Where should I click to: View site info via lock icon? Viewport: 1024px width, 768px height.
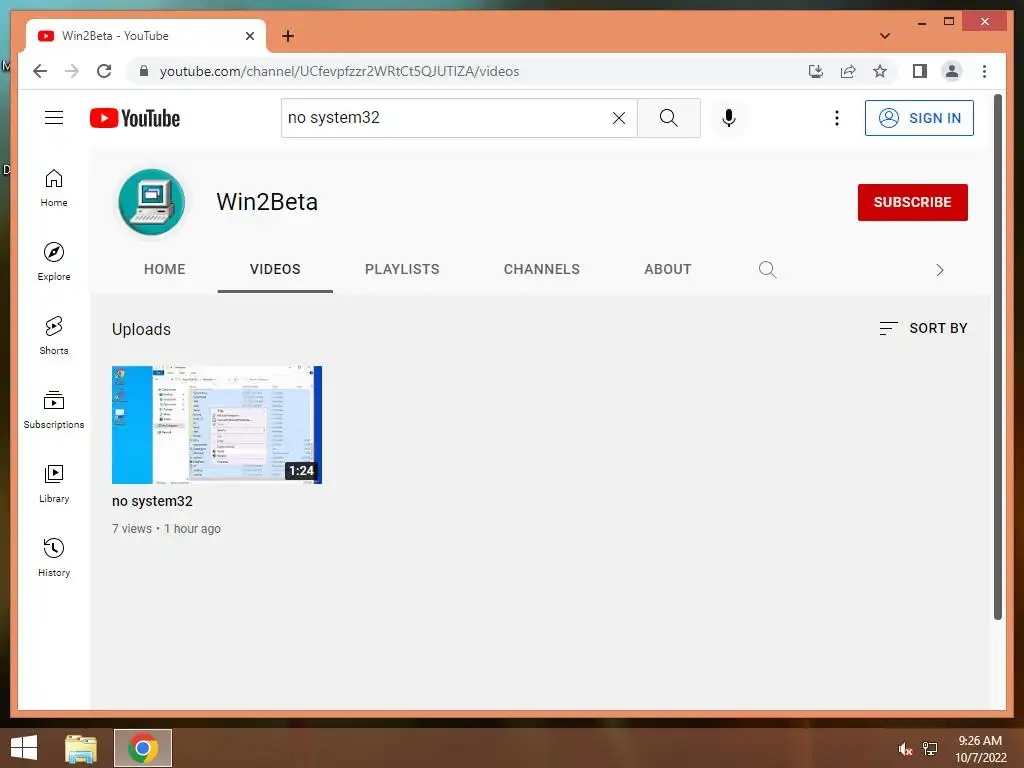pyautogui.click(x=144, y=71)
